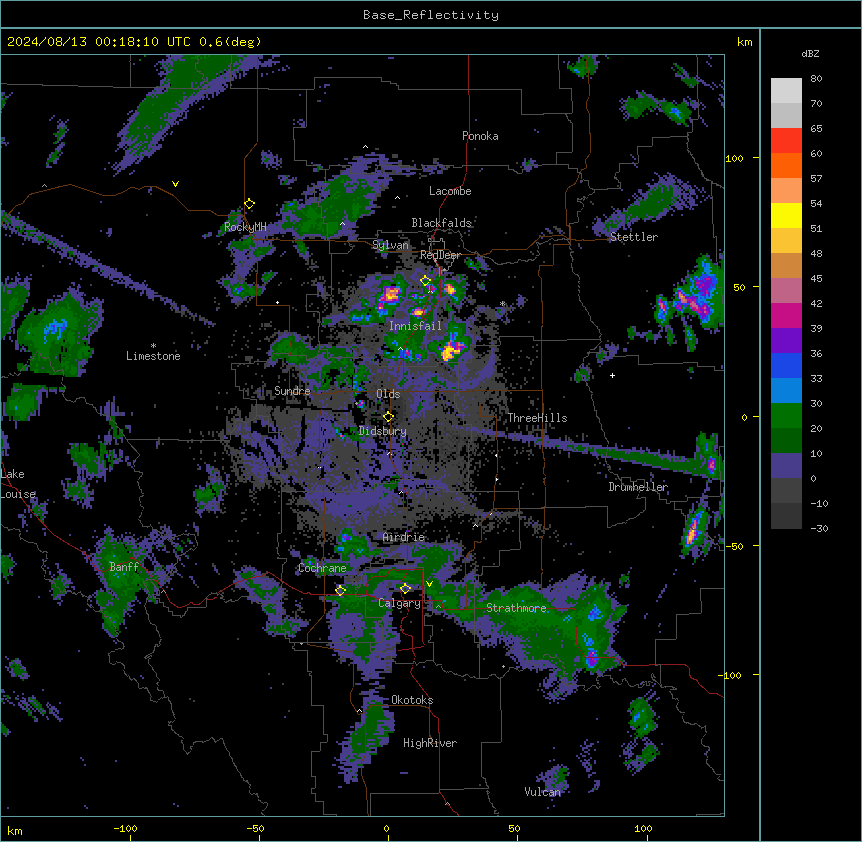The image size is (862, 842).
Task: Click the yellow diamond marker beside RockyMH
Action: pyautogui.click(x=250, y=204)
